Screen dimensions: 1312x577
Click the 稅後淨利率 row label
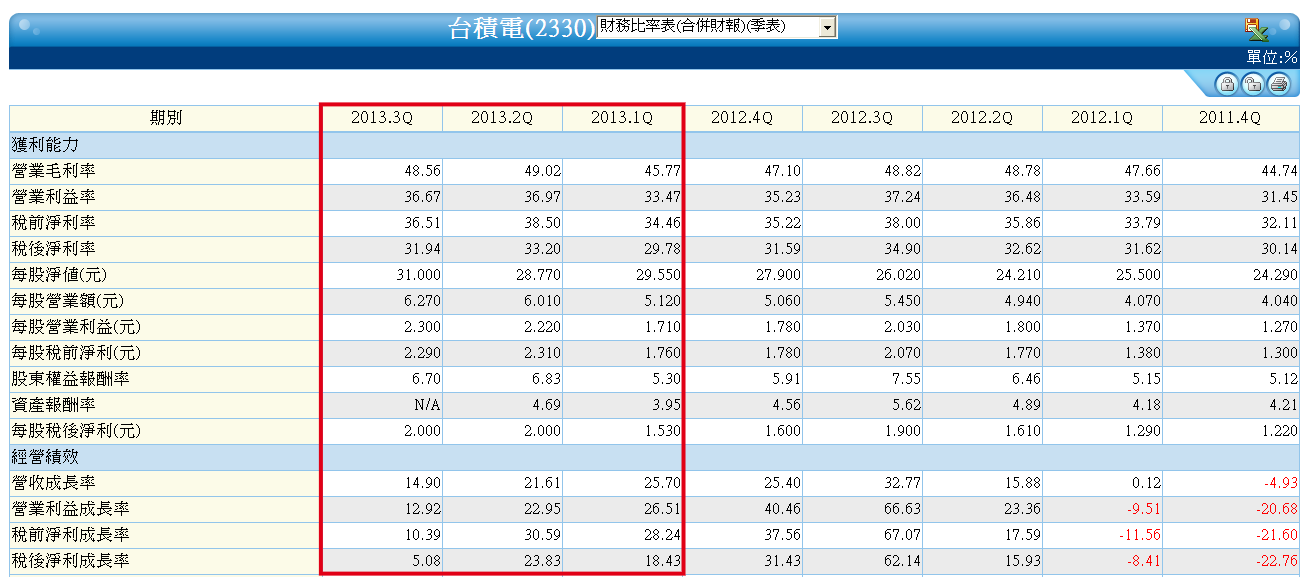[x=52, y=249]
